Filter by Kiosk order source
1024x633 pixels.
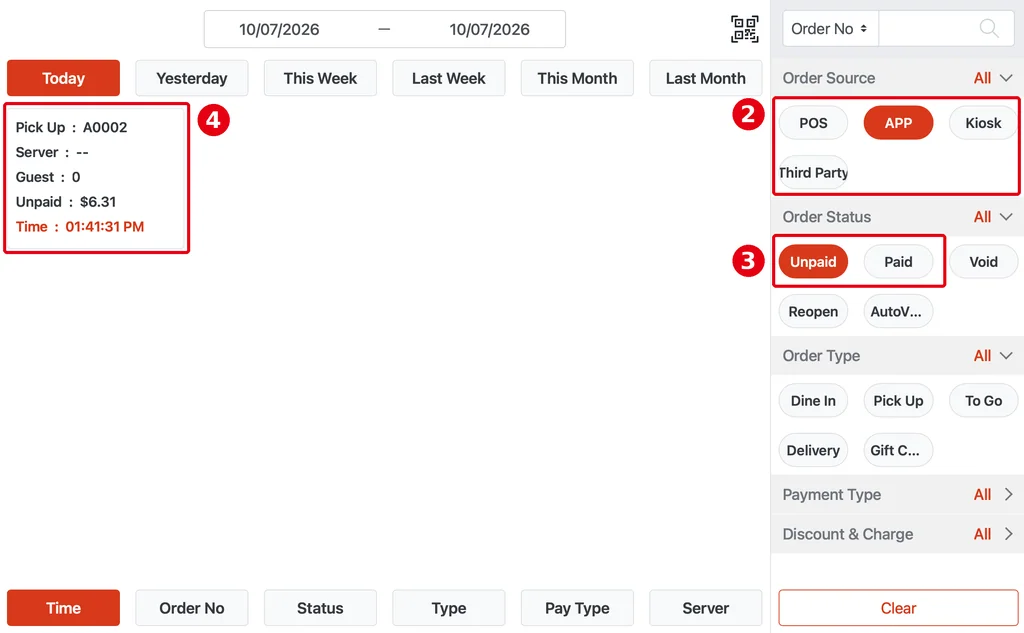pos(983,123)
